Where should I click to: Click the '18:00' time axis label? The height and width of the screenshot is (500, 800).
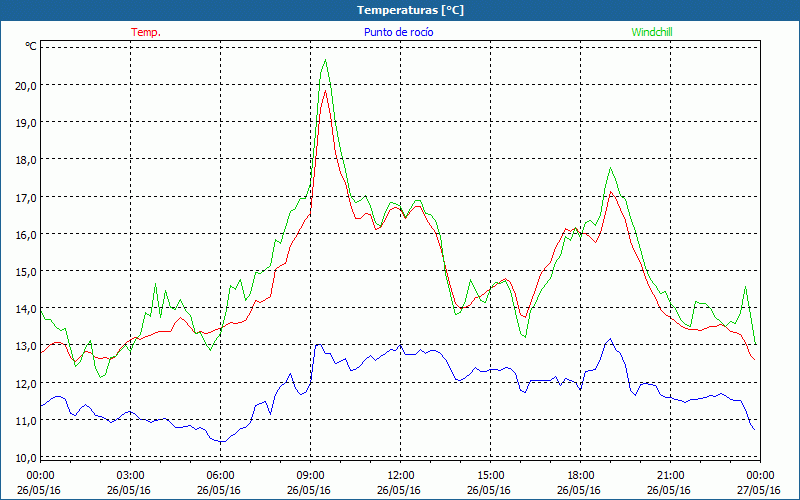pos(581,476)
